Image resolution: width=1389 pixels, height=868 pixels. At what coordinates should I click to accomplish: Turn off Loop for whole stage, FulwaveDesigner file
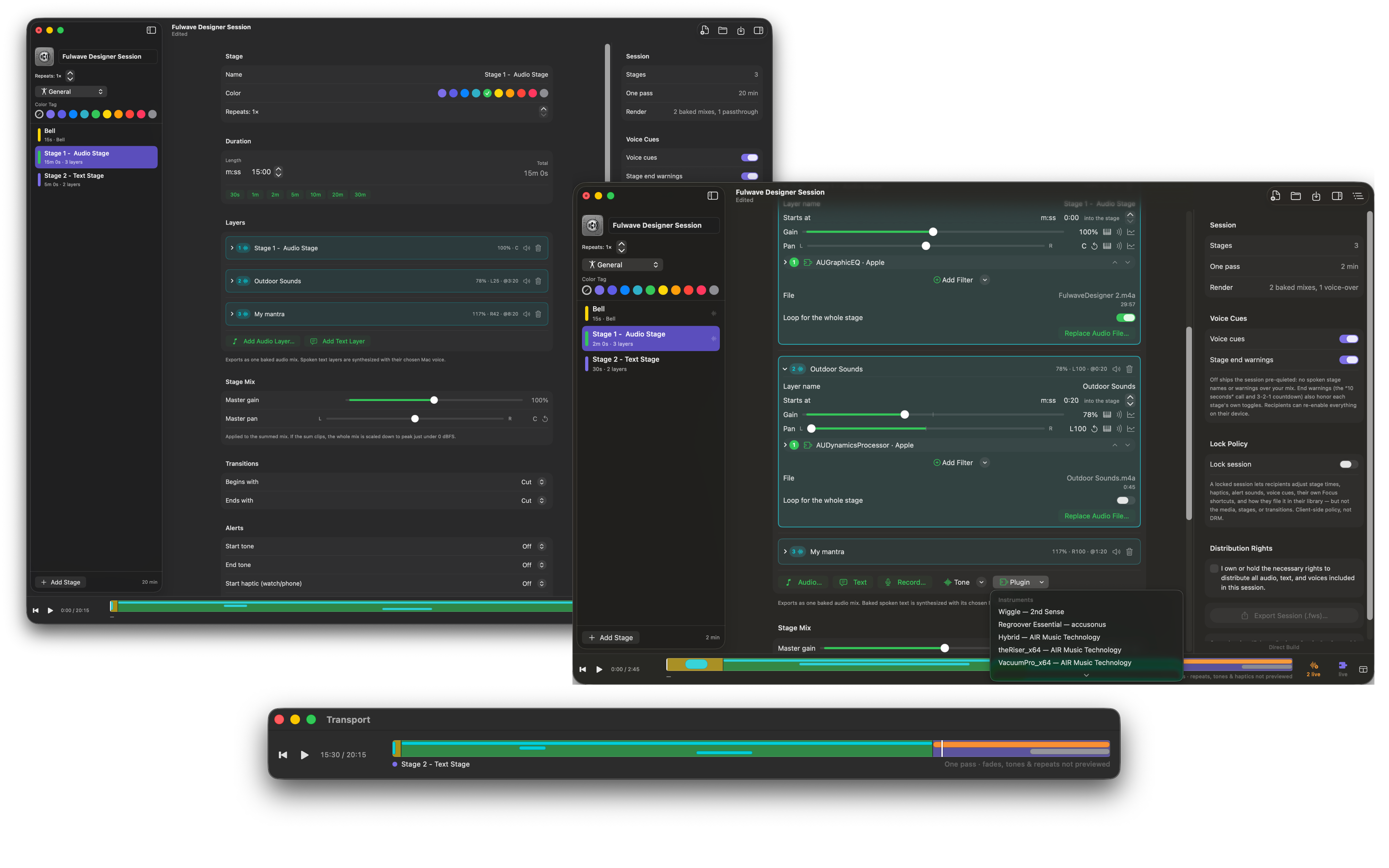1125,318
